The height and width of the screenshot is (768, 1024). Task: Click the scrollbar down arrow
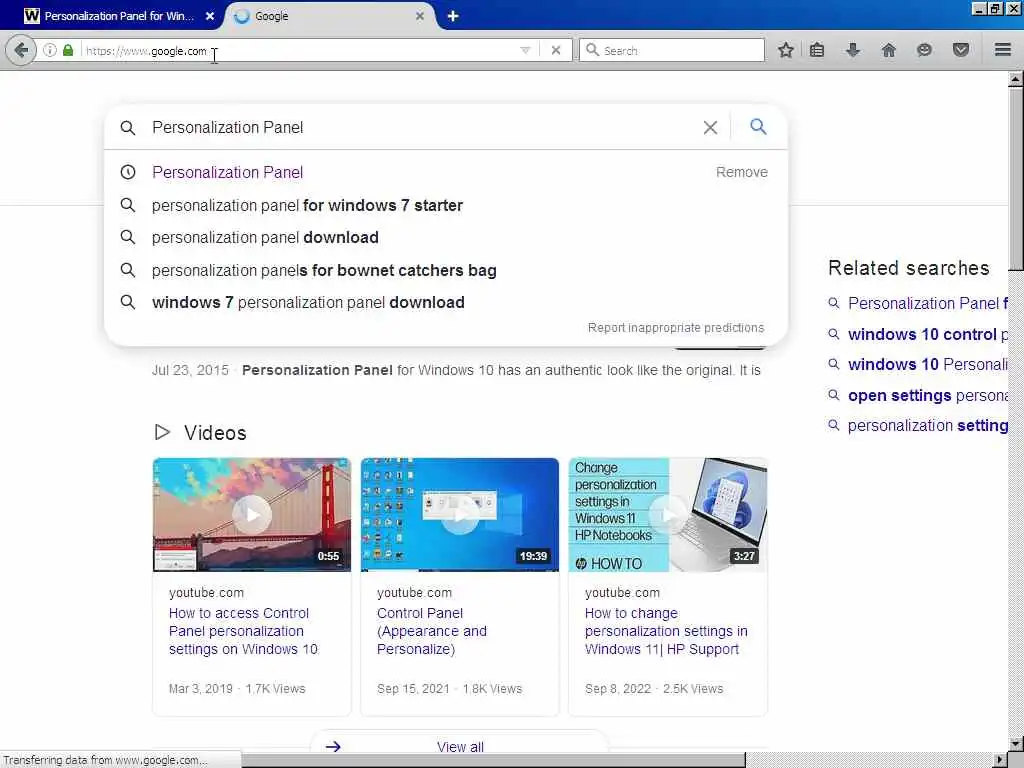pos(1016,744)
